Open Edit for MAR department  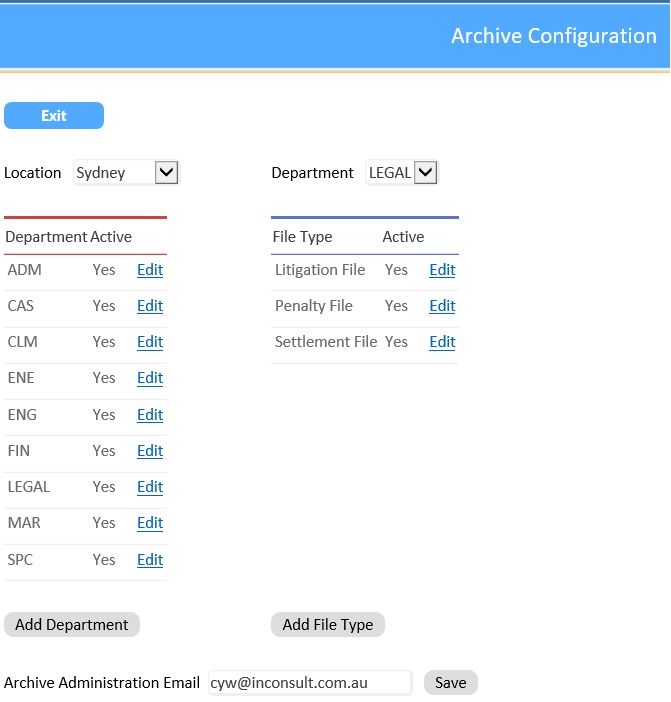pos(150,523)
